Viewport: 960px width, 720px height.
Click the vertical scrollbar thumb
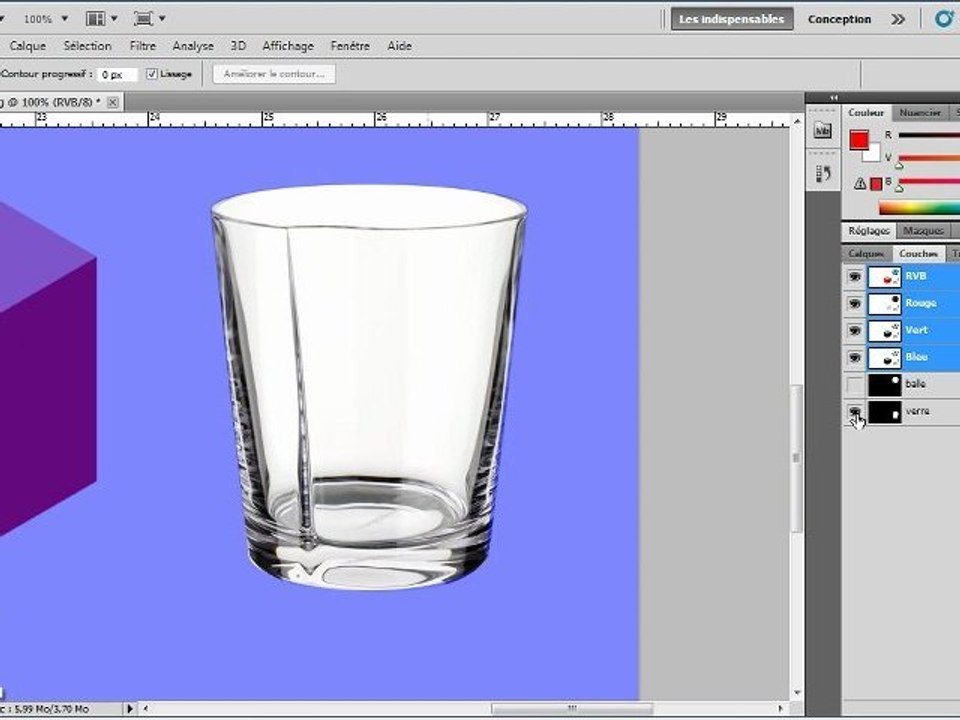coord(797,458)
